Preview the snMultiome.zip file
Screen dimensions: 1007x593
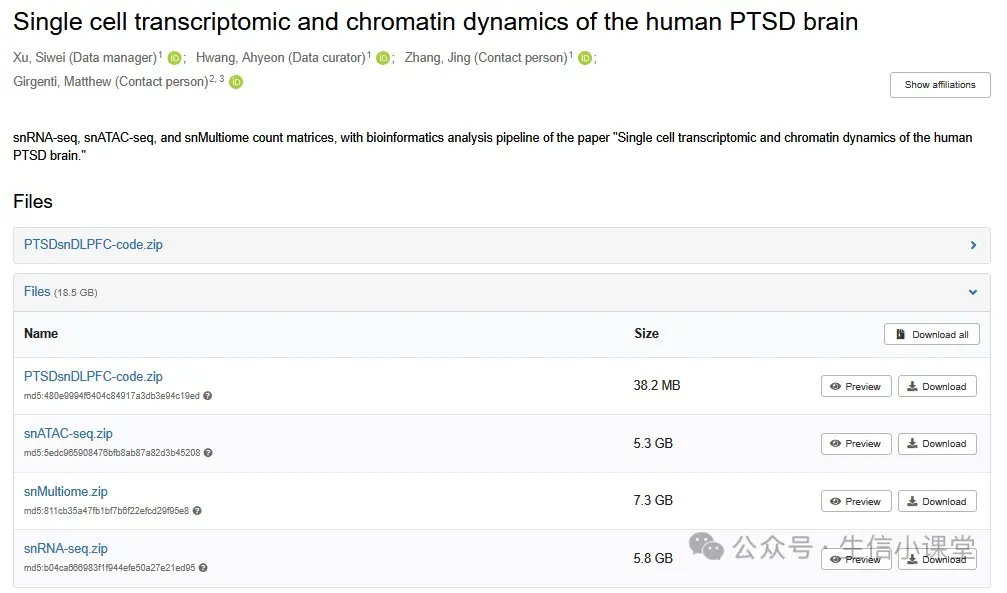856,501
